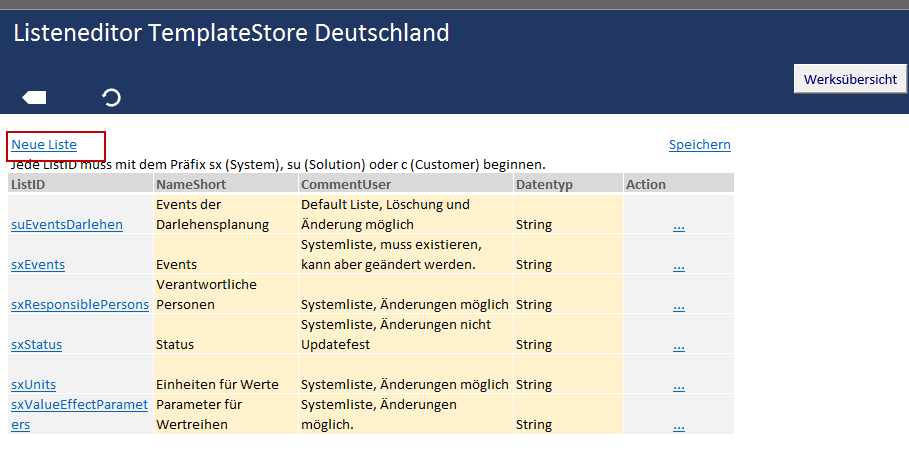Click the Speichern link to save

[x=699, y=145]
